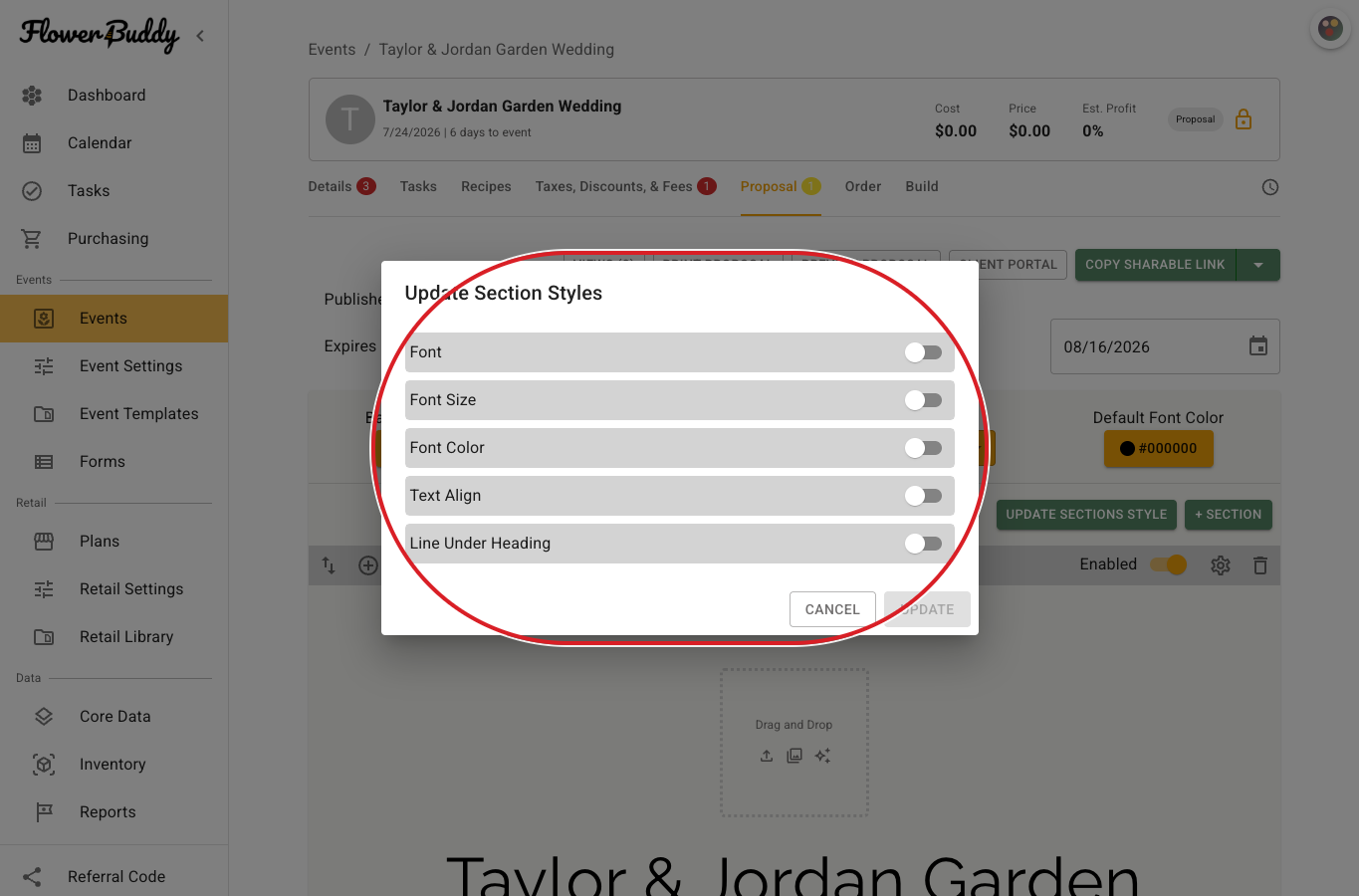
Task: Click the event lock icon
Action: click(x=1244, y=119)
